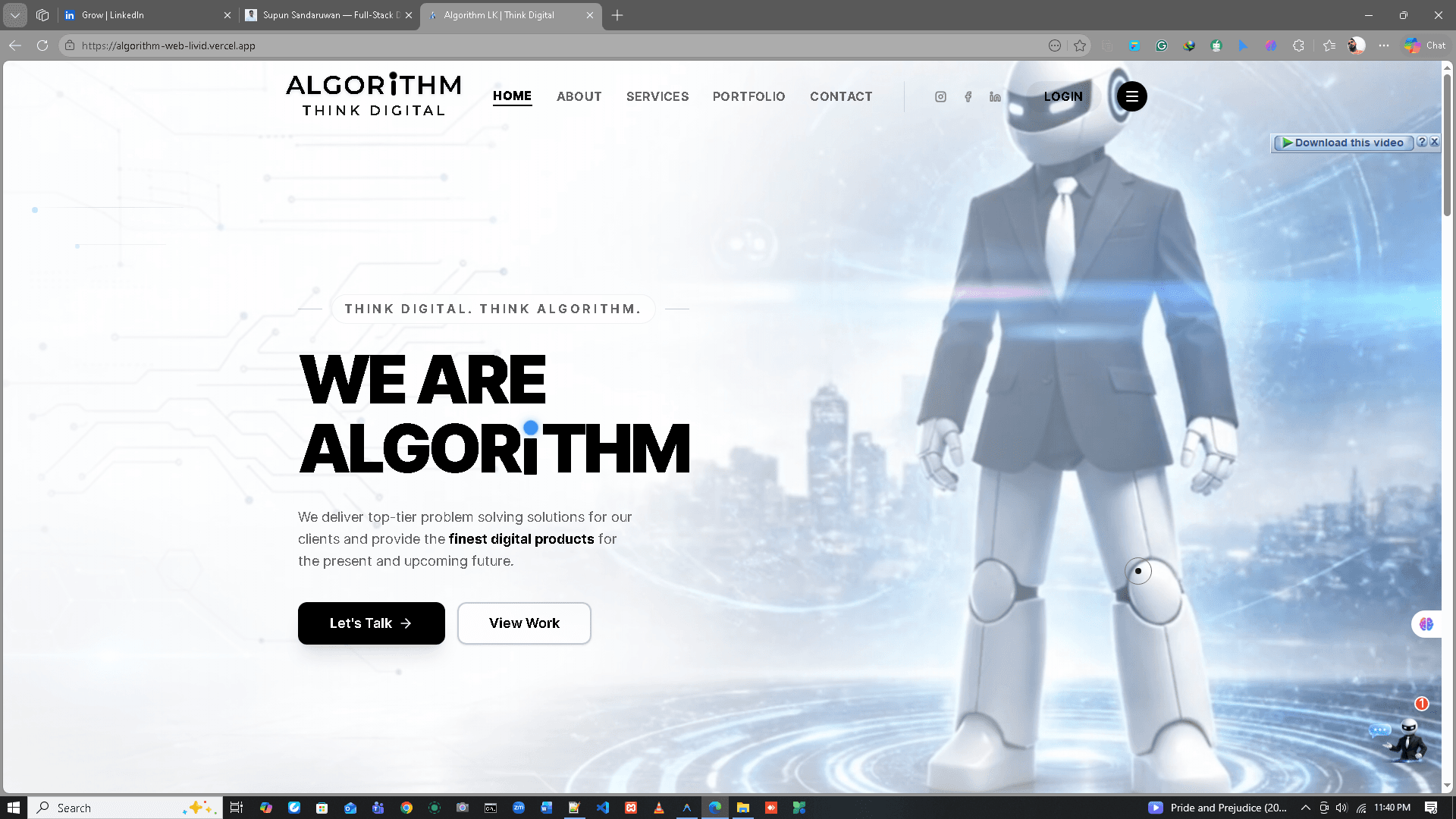Go to ABOUT nav item
1456x819 pixels.
pyautogui.click(x=579, y=96)
